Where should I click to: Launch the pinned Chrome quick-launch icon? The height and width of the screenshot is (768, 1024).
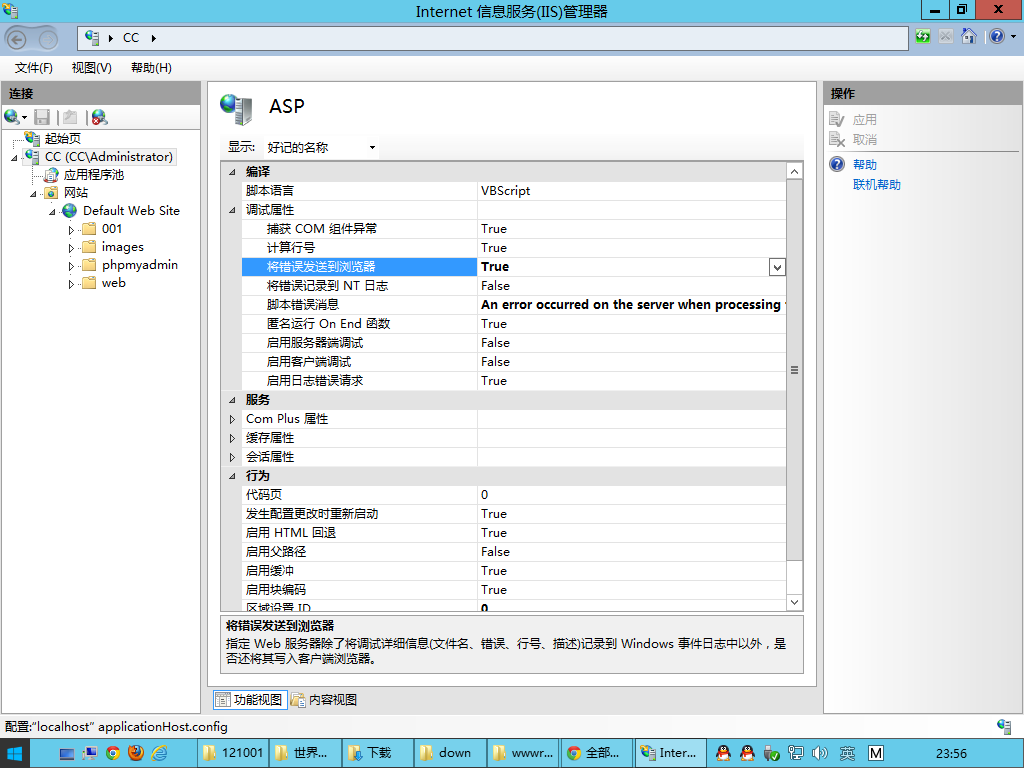point(113,754)
